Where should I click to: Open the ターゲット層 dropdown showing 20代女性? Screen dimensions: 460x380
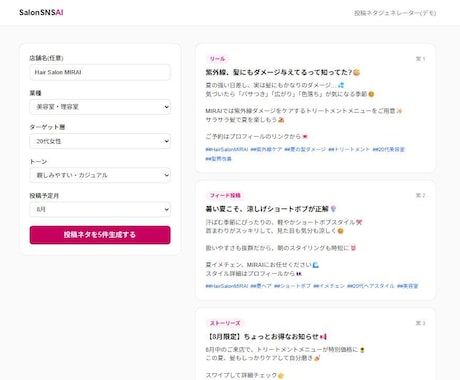click(100, 141)
